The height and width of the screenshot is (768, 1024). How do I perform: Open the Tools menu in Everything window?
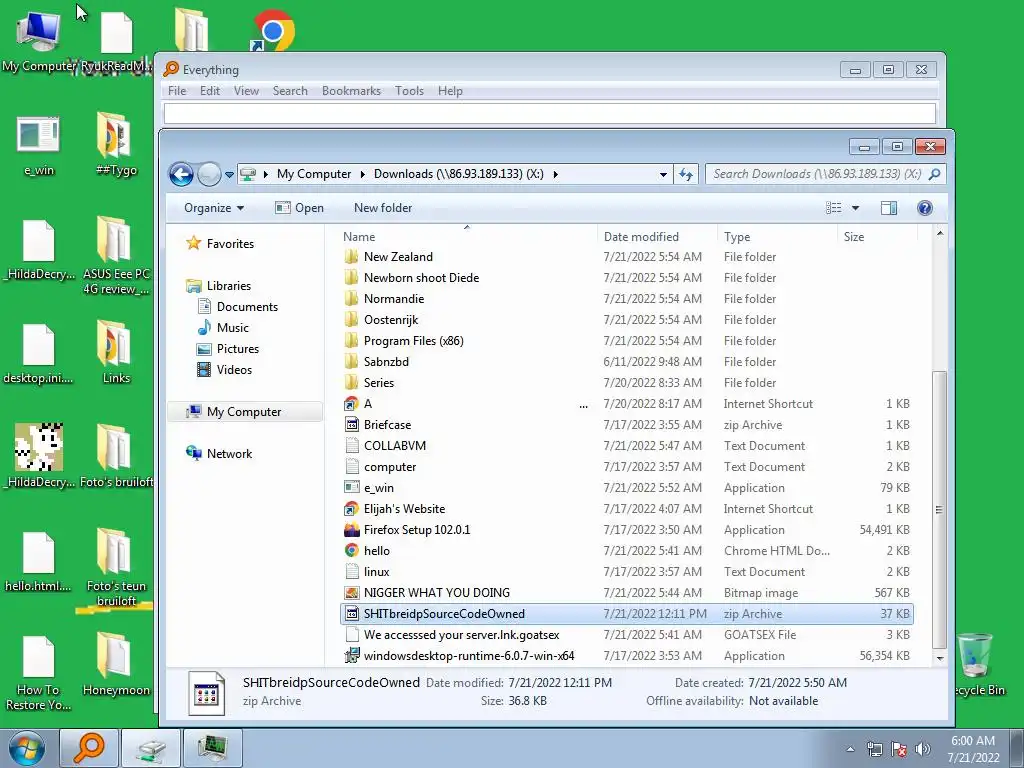409,91
